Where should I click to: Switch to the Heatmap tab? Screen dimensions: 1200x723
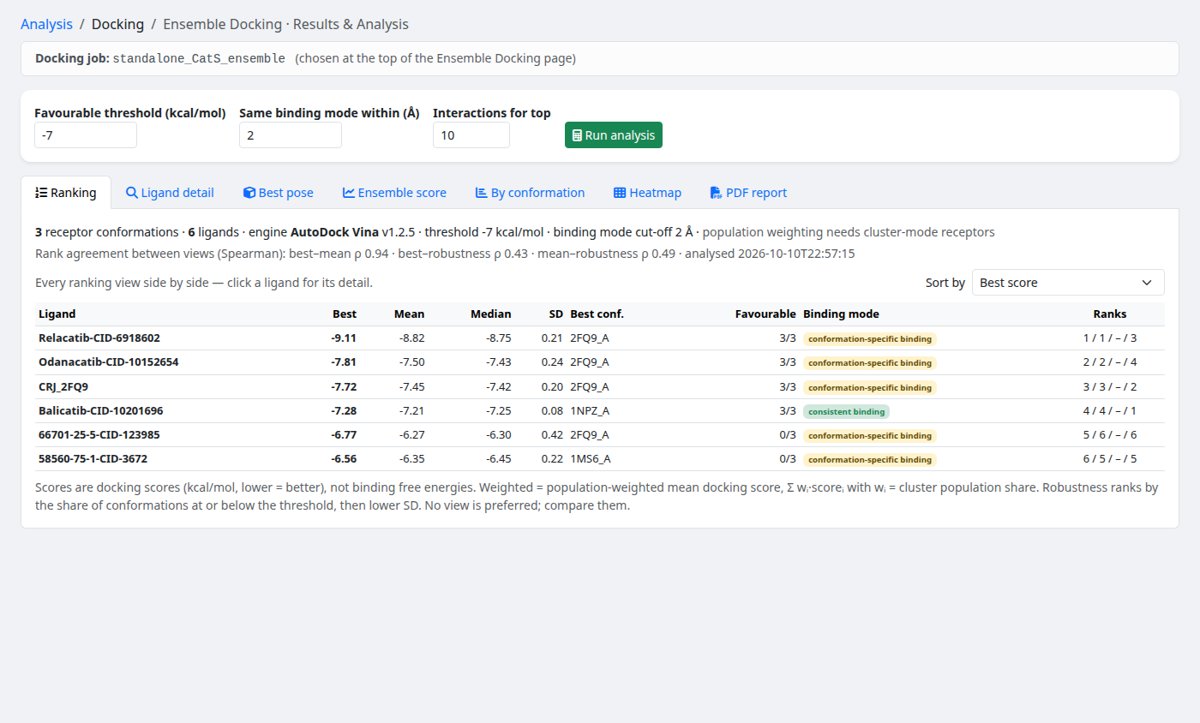coord(647,193)
